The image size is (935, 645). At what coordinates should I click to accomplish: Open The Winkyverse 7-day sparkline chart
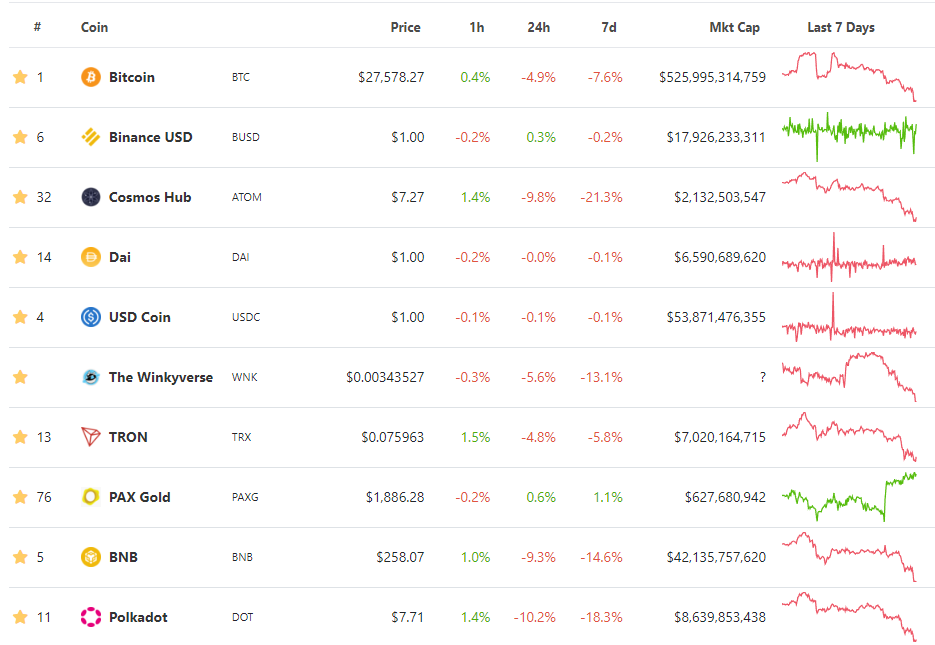[849, 377]
